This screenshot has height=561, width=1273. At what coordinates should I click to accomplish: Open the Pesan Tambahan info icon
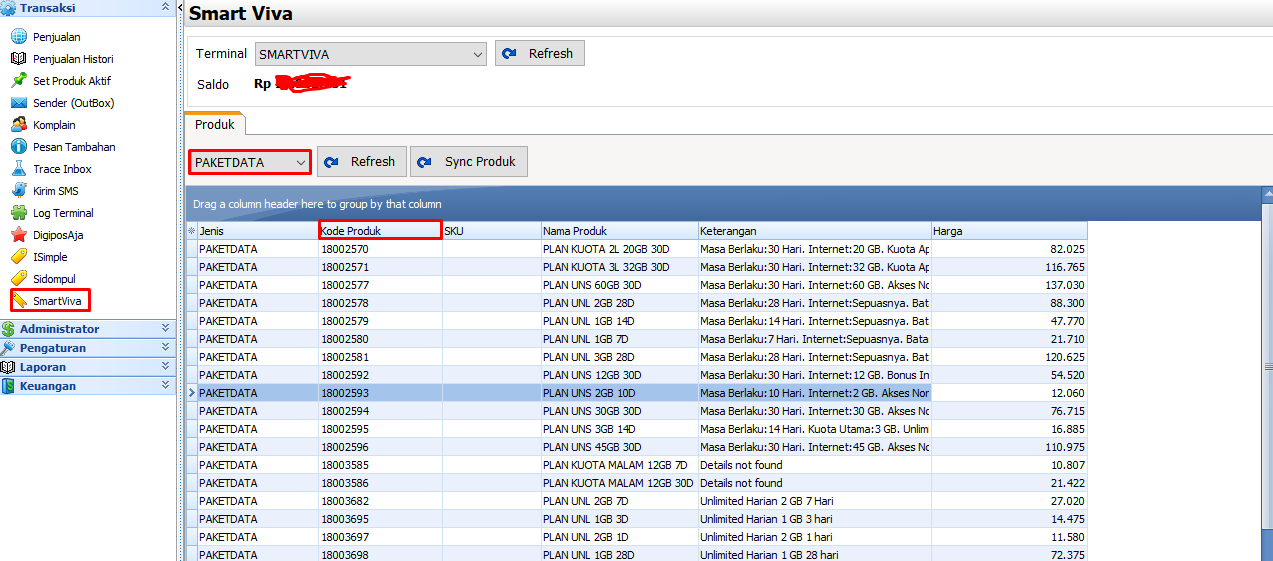coord(18,147)
